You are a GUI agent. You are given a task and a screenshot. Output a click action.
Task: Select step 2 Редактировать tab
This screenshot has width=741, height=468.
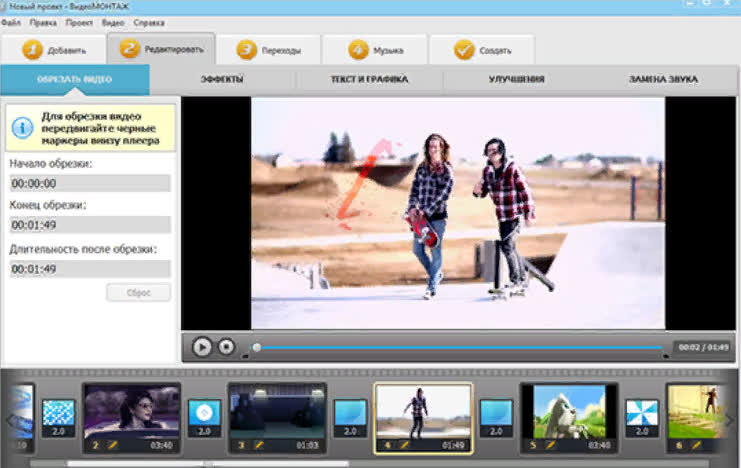[x=161, y=49]
